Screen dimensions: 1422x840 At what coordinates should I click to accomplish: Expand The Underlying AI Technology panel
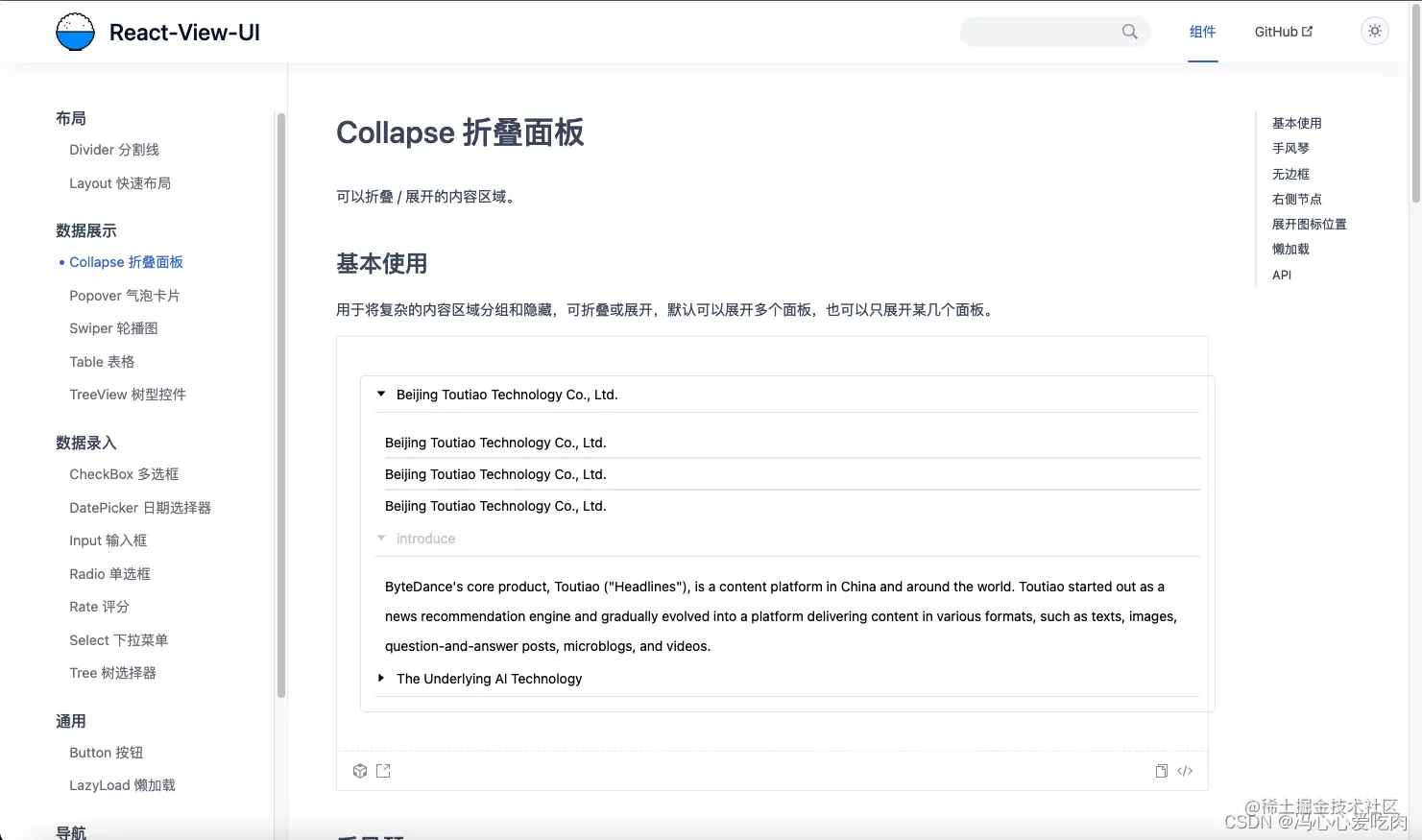pyautogui.click(x=787, y=679)
